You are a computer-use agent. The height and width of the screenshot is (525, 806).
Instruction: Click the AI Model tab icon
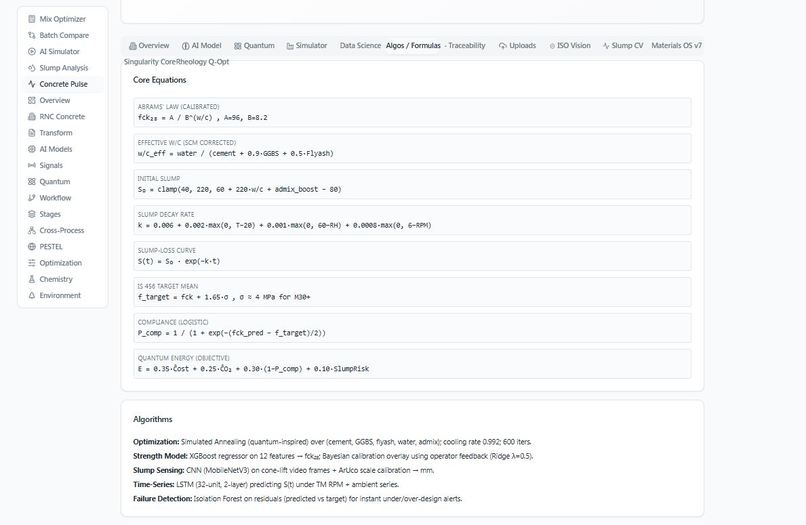[186, 46]
